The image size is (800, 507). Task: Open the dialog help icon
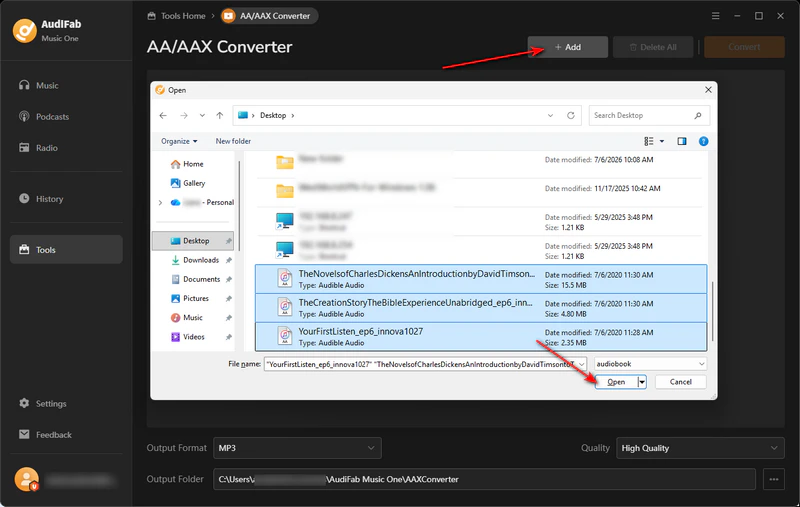point(703,141)
